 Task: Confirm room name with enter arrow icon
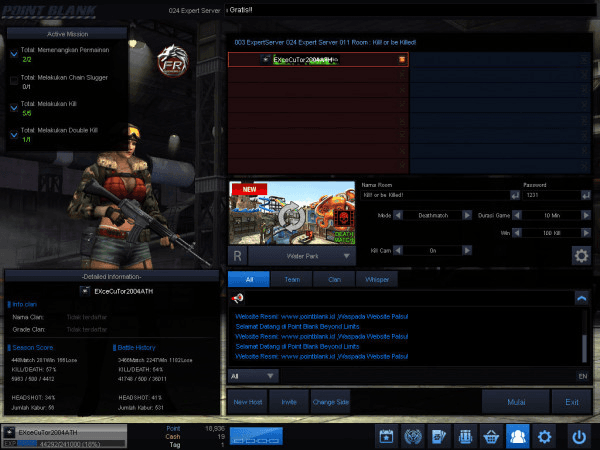pyautogui.click(x=515, y=195)
